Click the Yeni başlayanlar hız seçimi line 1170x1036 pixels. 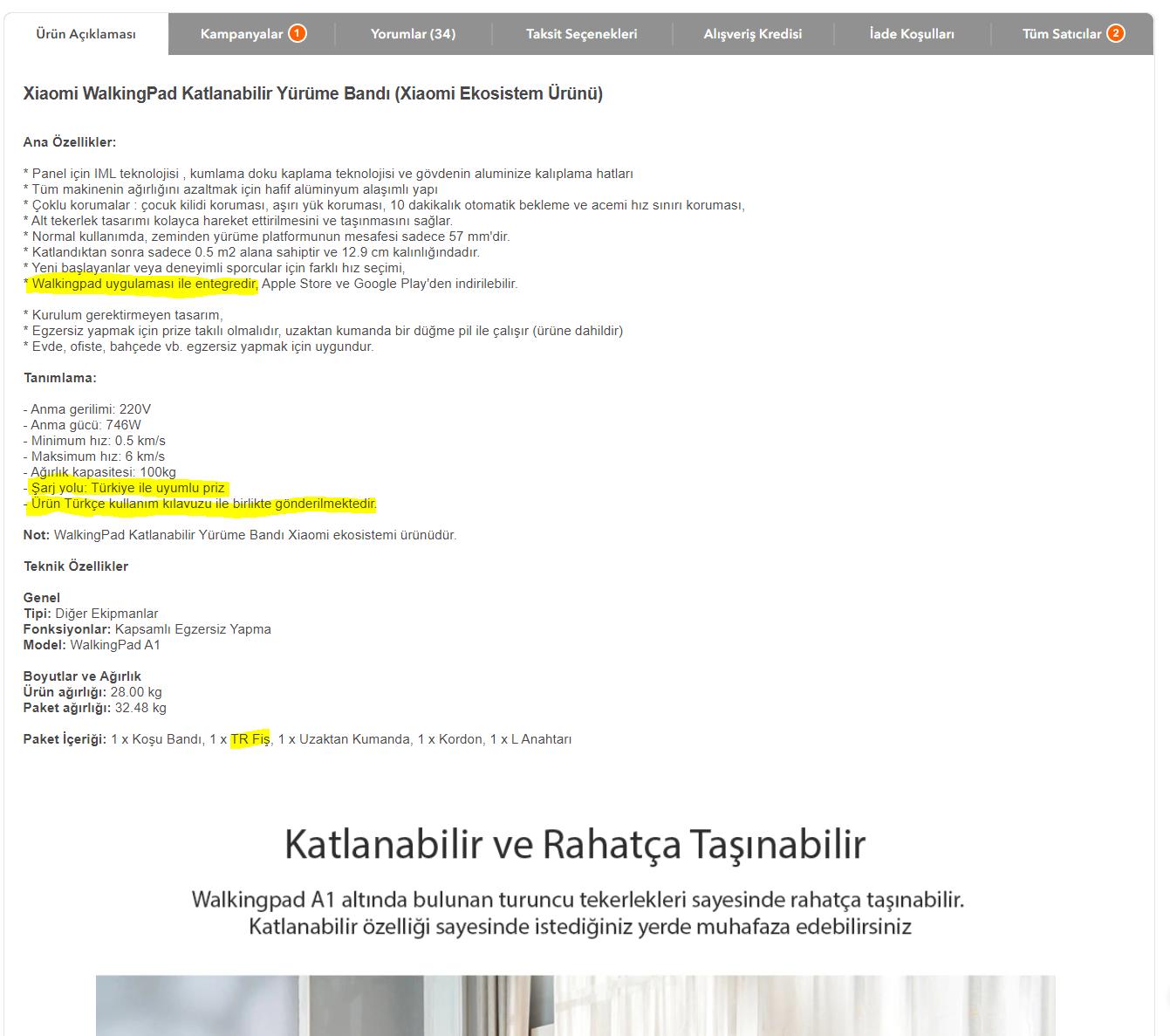pos(214,268)
